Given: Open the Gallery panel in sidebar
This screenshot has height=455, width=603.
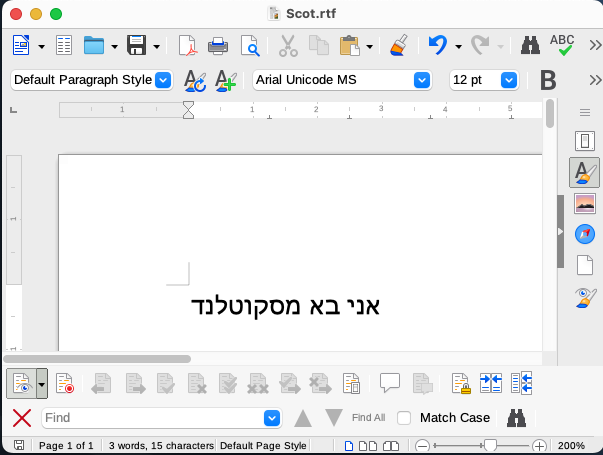Looking at the screenshot, I should tap(585, 204).
